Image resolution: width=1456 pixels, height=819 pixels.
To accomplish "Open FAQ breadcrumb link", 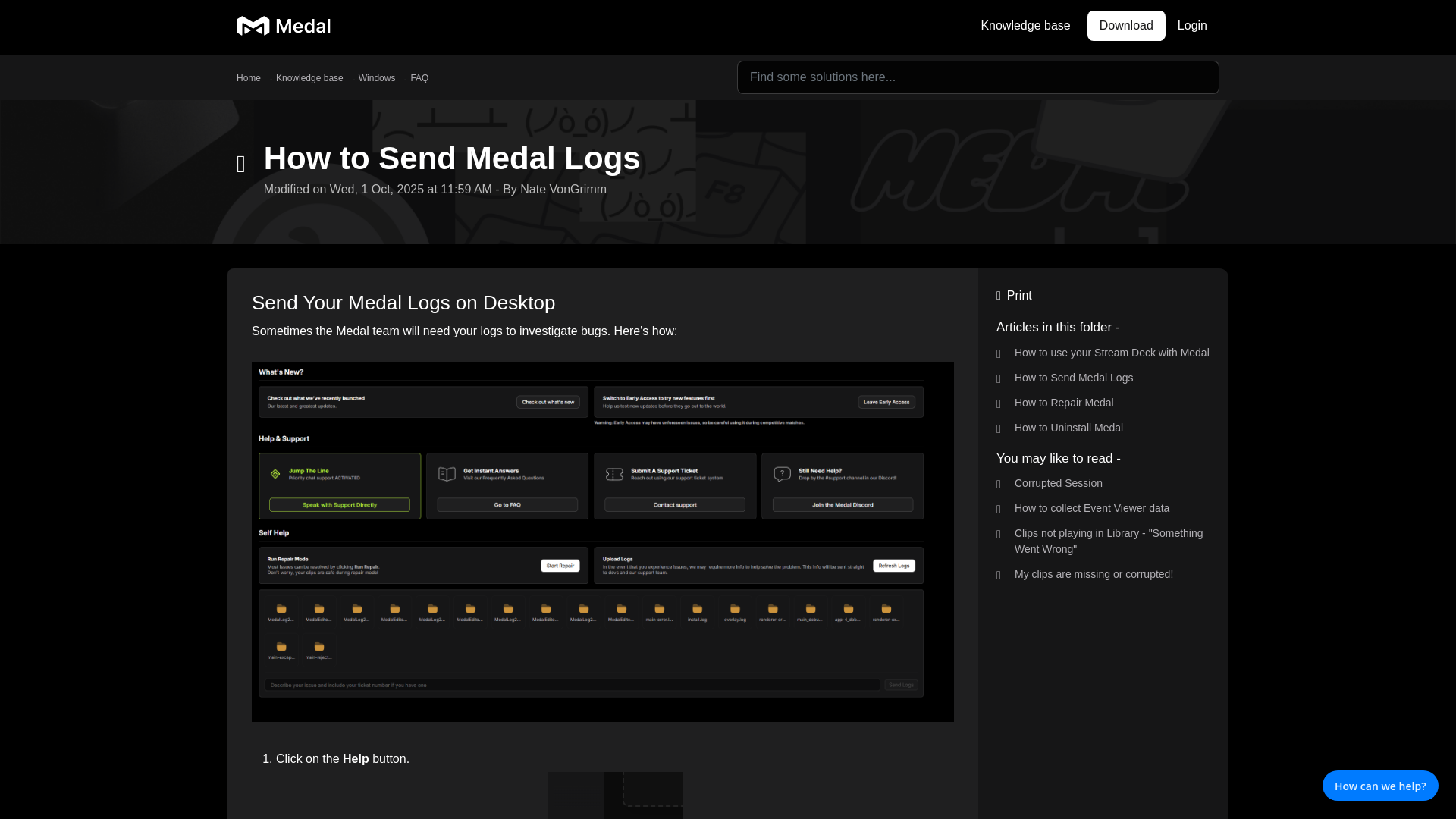I will [x=419, y=78].
